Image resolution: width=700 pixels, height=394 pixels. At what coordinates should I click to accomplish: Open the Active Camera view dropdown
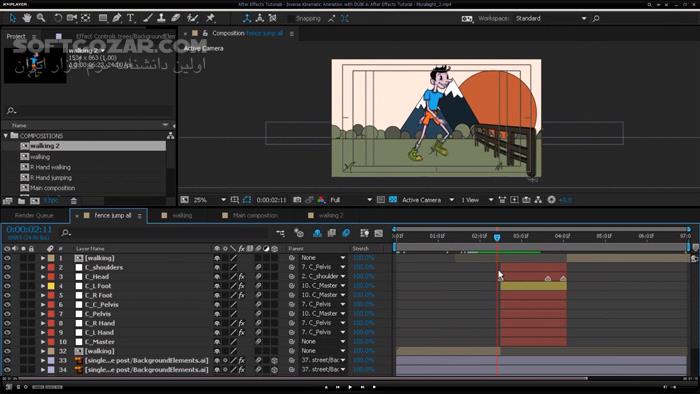pos(428,200)
